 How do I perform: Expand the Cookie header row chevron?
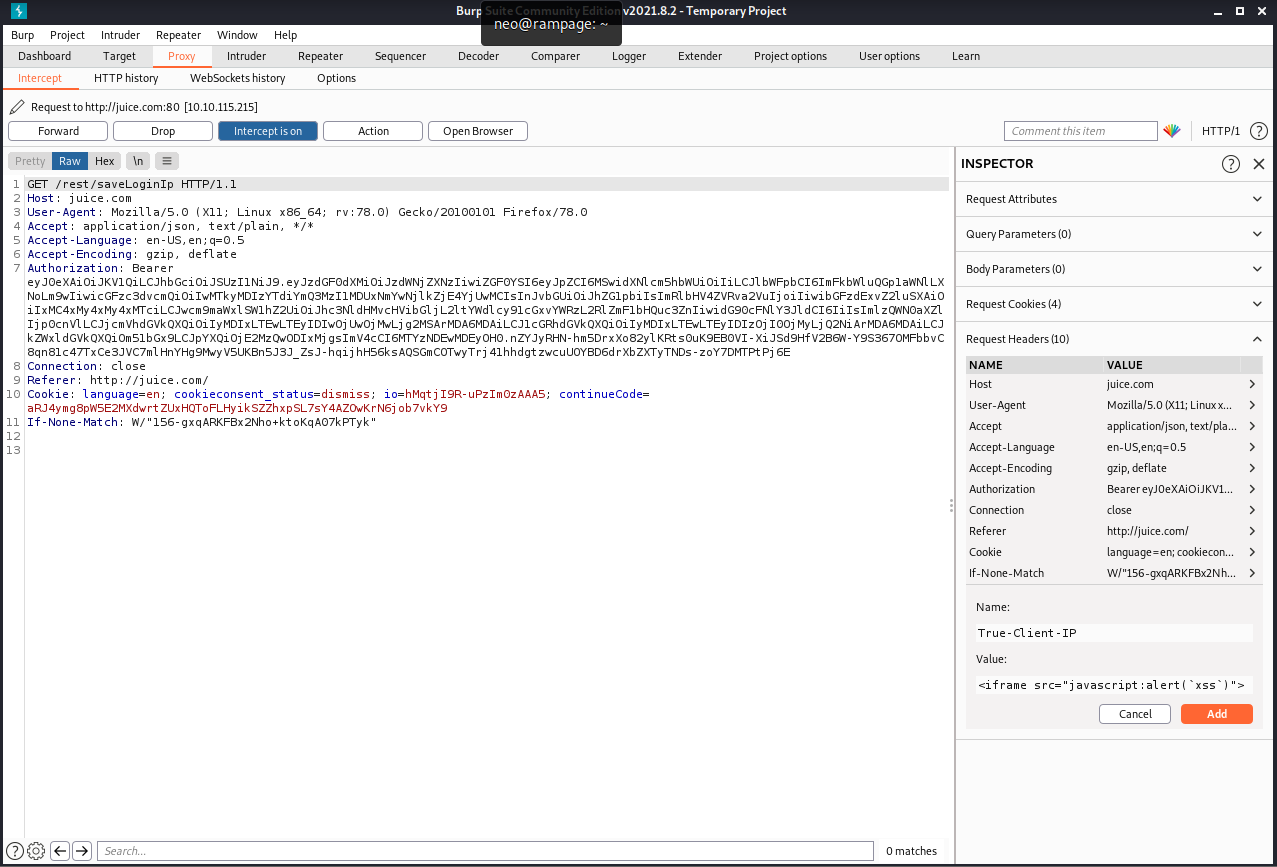[x=1252, y=552]
